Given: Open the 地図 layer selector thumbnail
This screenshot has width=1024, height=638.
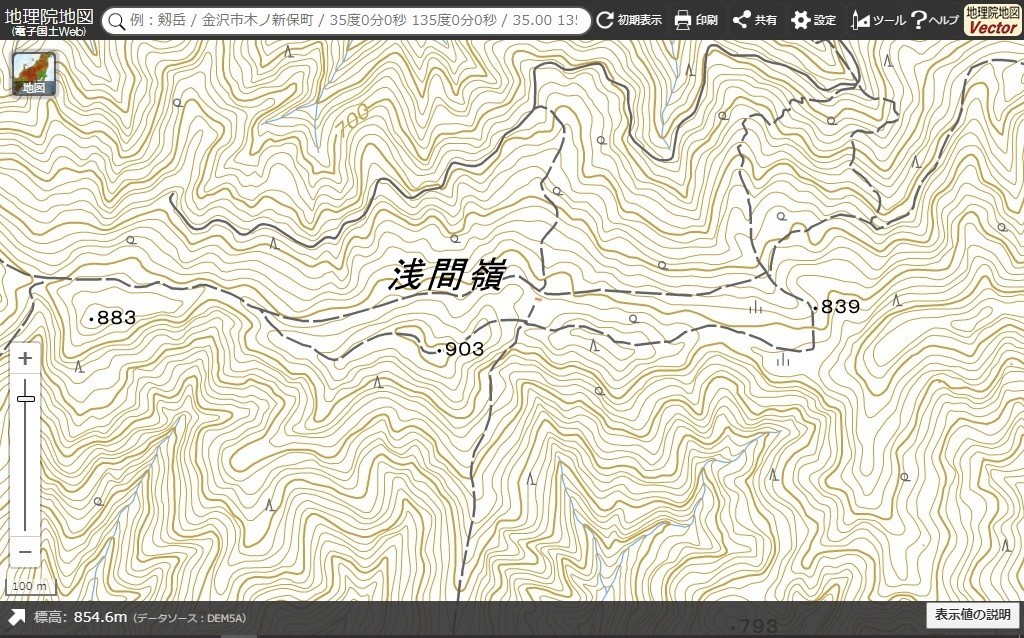Looking at the screenshot, I should point(33,73).
